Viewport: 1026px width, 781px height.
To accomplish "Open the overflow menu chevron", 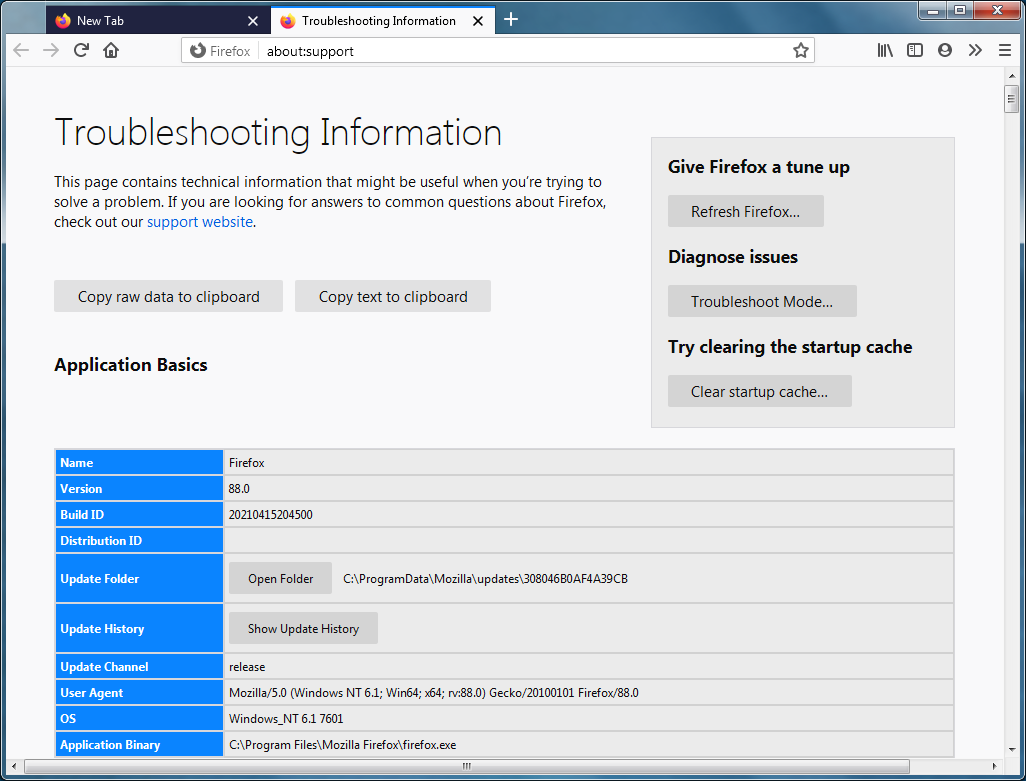I will [975, 50].
